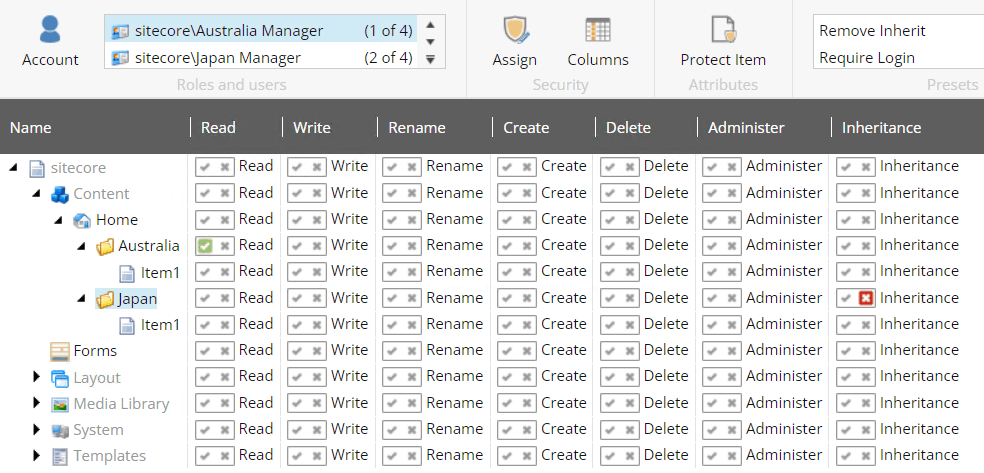Deny Read on the Japan row

click(225, 299)
